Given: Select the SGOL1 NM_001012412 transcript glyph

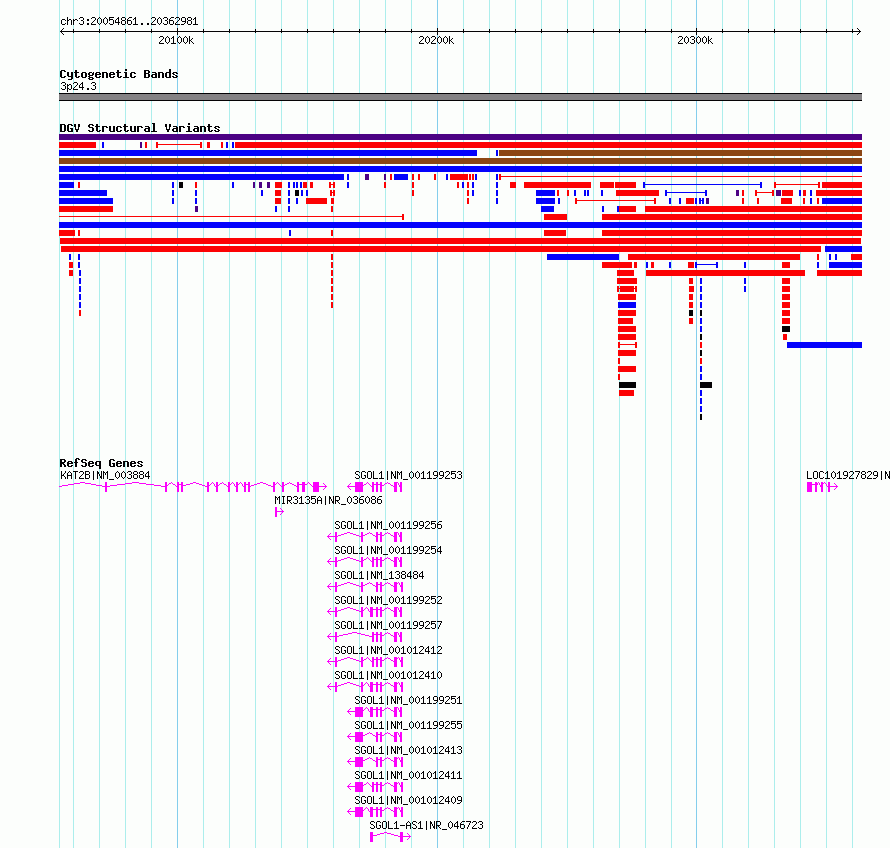Looking at the screenshot, I should point(365,662).
